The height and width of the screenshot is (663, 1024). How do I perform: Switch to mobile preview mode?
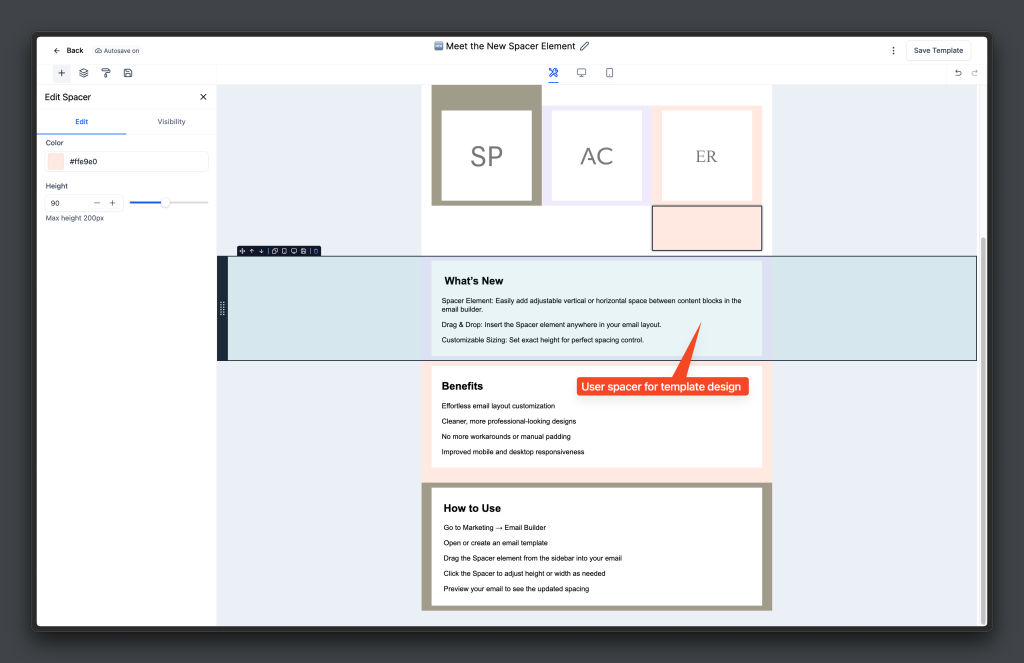609,73
